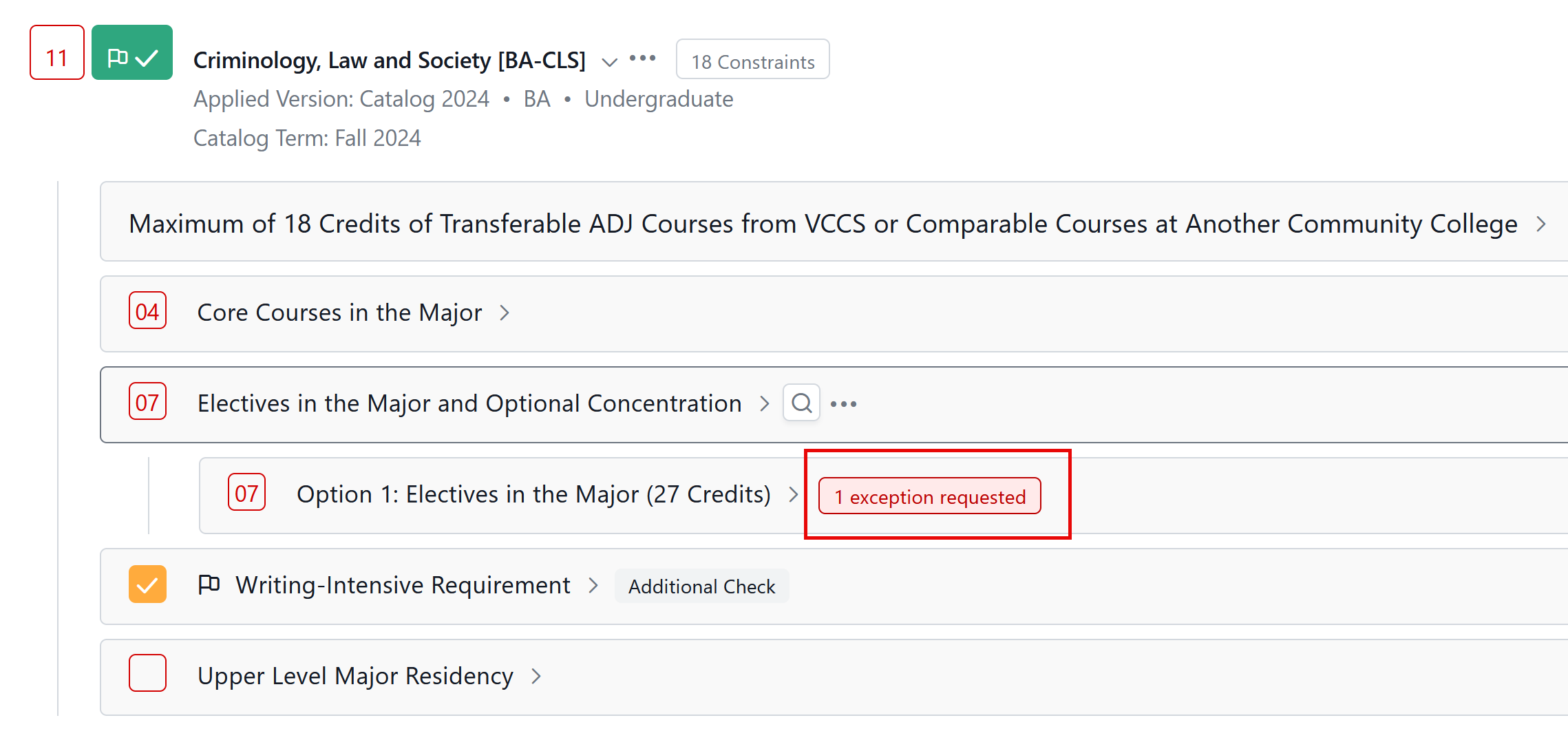Expand the Criminology, Law and Society dropdown arrow
This screenshot has width=1568, height=751.
click(609, 62)
